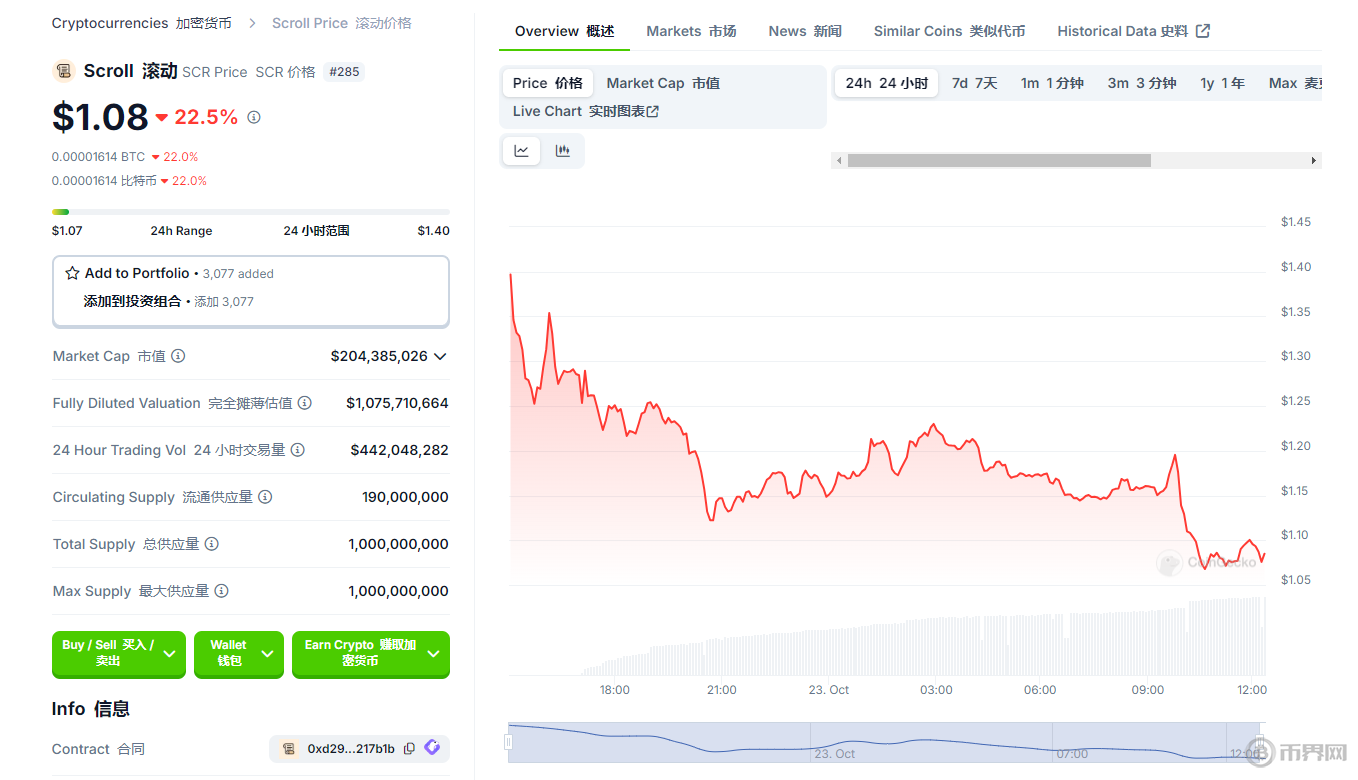Go to Cryptocurrencies breadcrumb link
The width and height of the screenshot is (1358, 780).
[x=141, y=23]
